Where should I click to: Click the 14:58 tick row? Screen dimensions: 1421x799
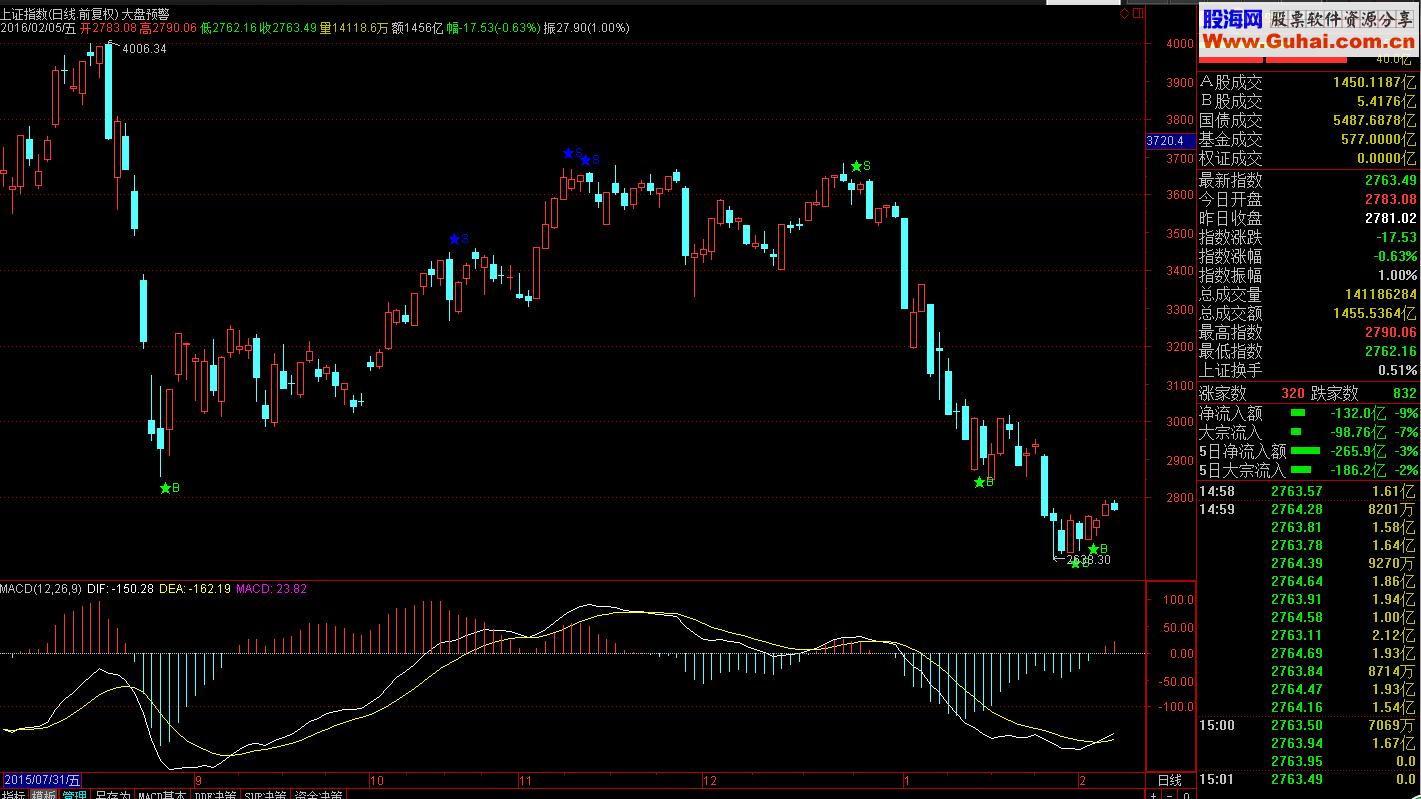[1308, 491]
